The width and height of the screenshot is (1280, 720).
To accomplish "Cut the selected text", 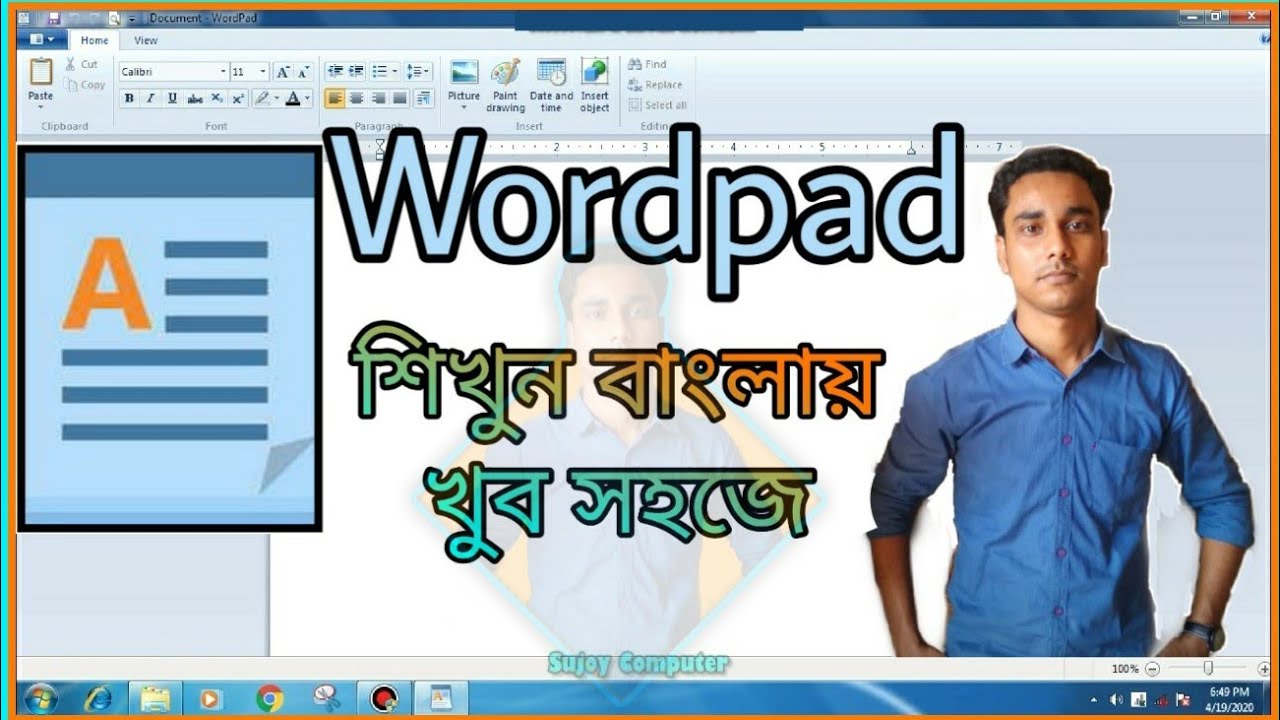I will tap(82, 64).
